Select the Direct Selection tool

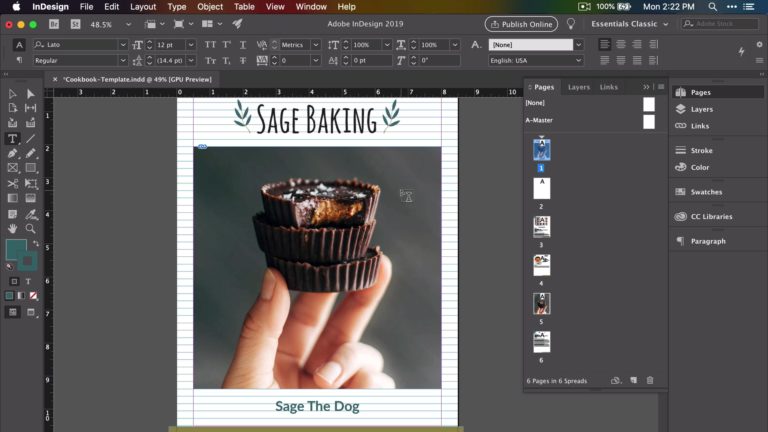30,94
